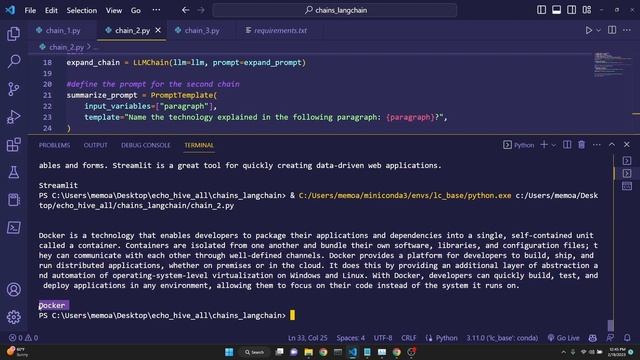Click chain_2.py in the breadcrumb

(x=66, y=47)
